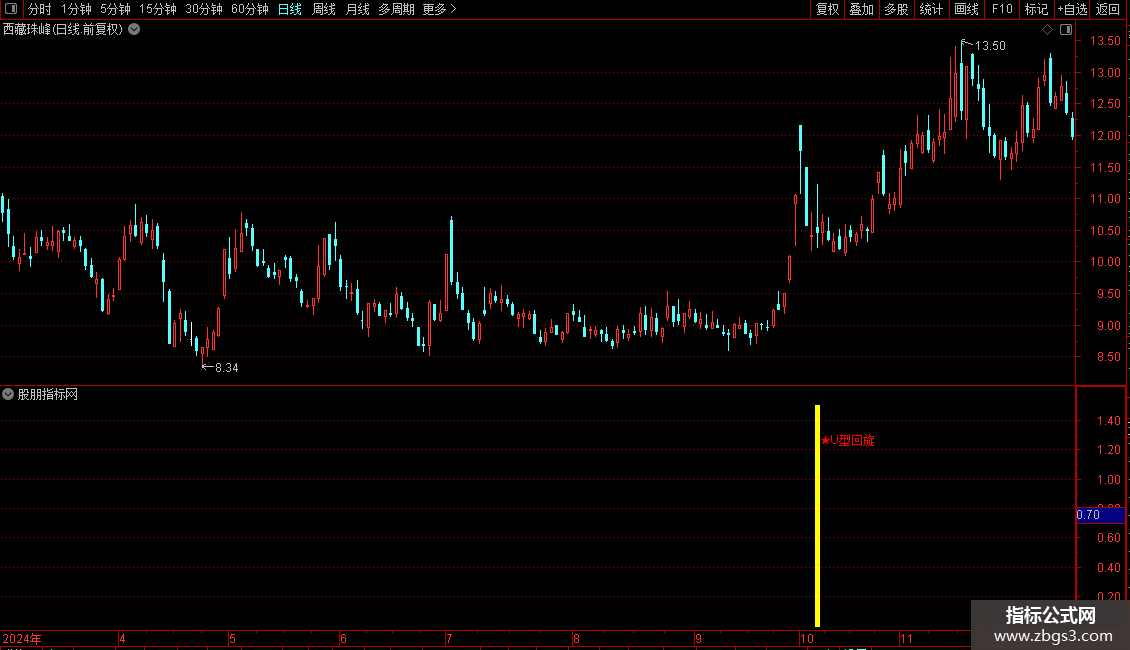Add stock via +自选 button

point(1072,9)
